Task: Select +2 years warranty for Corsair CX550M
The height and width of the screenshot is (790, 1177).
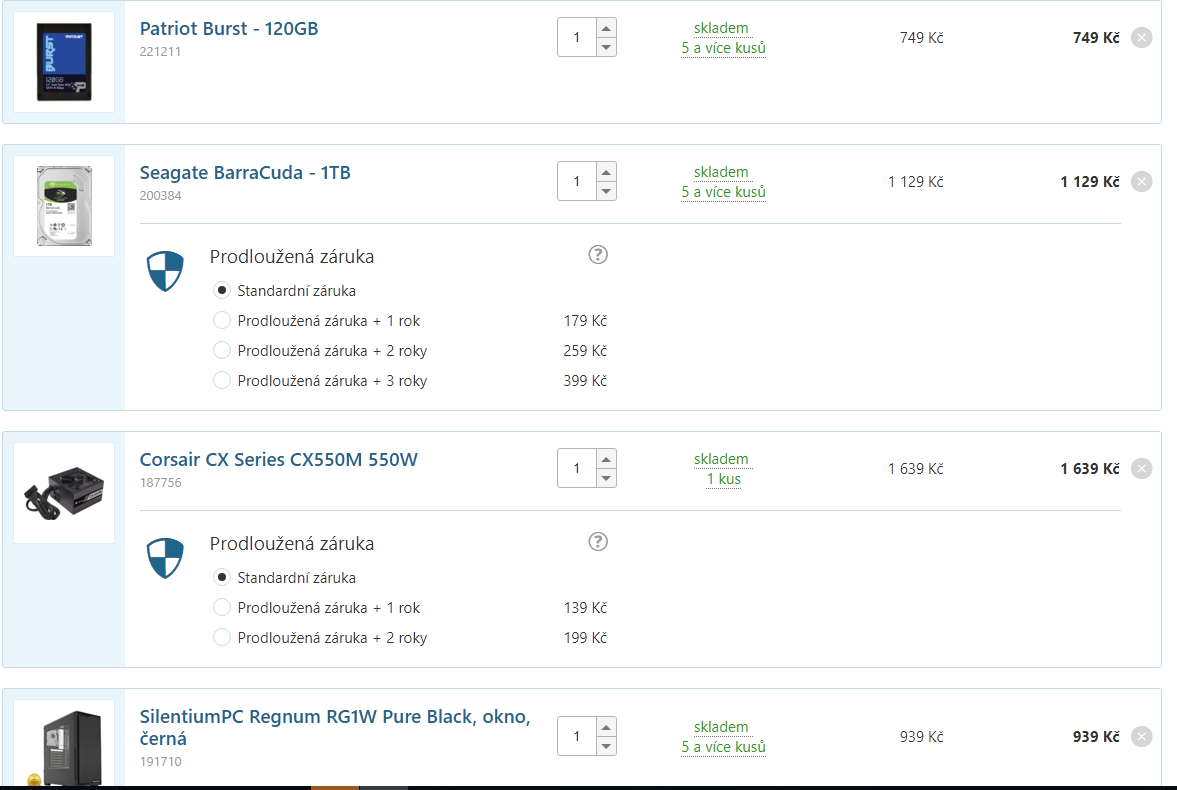Action: click(222, 638)
